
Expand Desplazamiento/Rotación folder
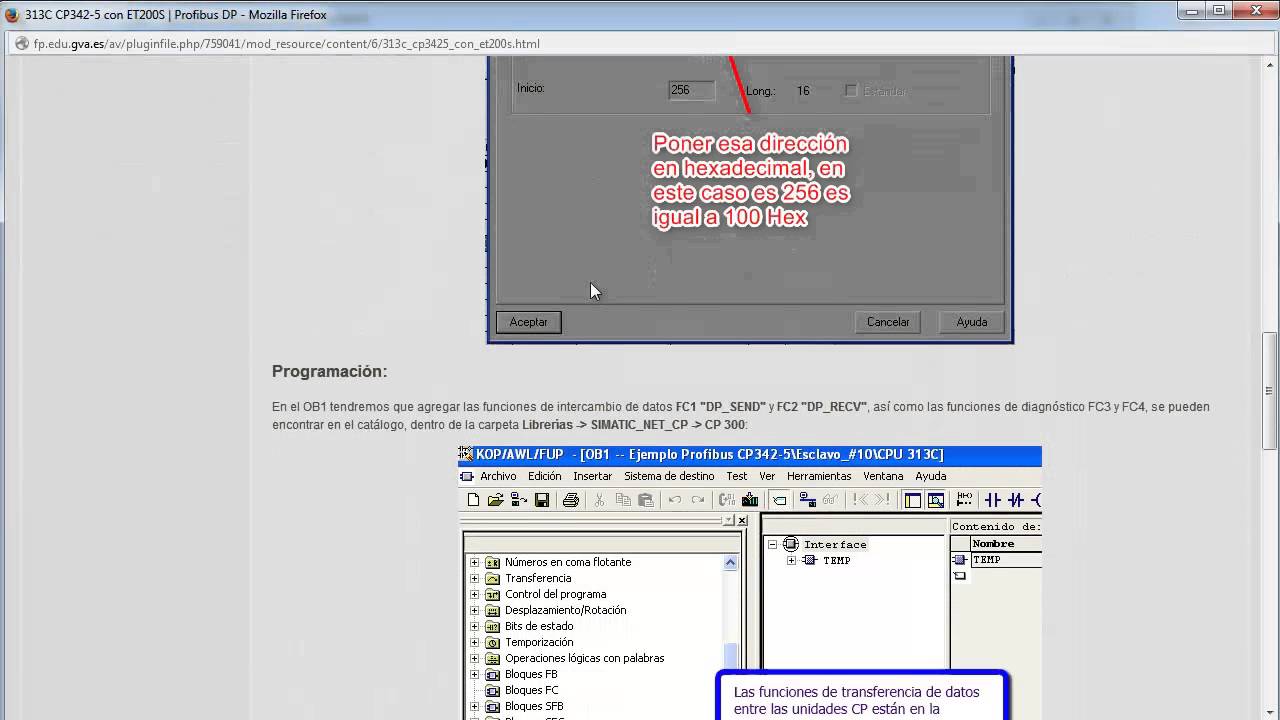click(474, 610)
